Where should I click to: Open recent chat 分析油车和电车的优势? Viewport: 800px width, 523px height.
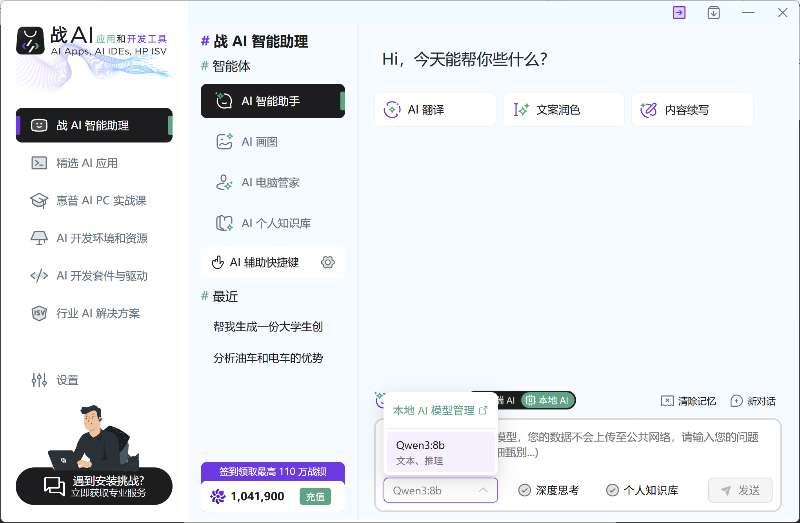pyautogui.click(x=268, y=358)
